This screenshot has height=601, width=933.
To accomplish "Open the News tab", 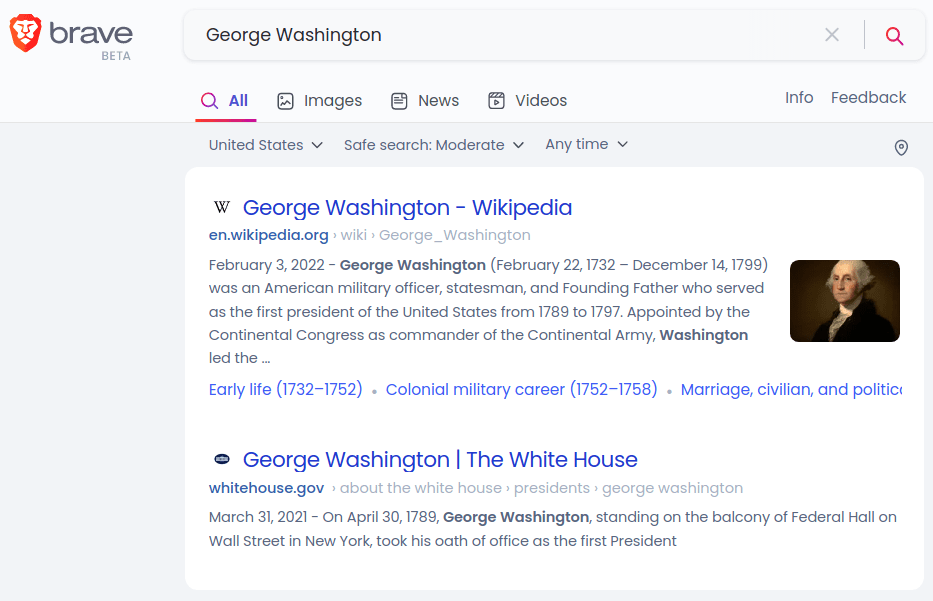I will (x=425, y=101).
